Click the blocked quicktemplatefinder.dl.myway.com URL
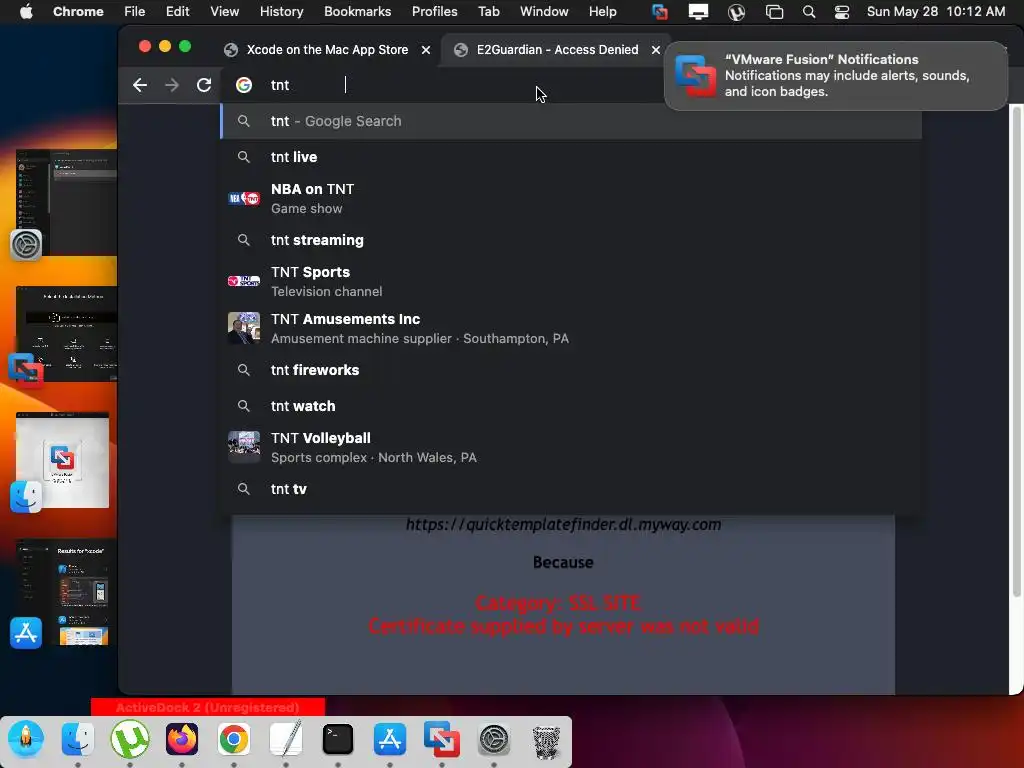The image size is (1024, 768). click(x=563, y=524)
